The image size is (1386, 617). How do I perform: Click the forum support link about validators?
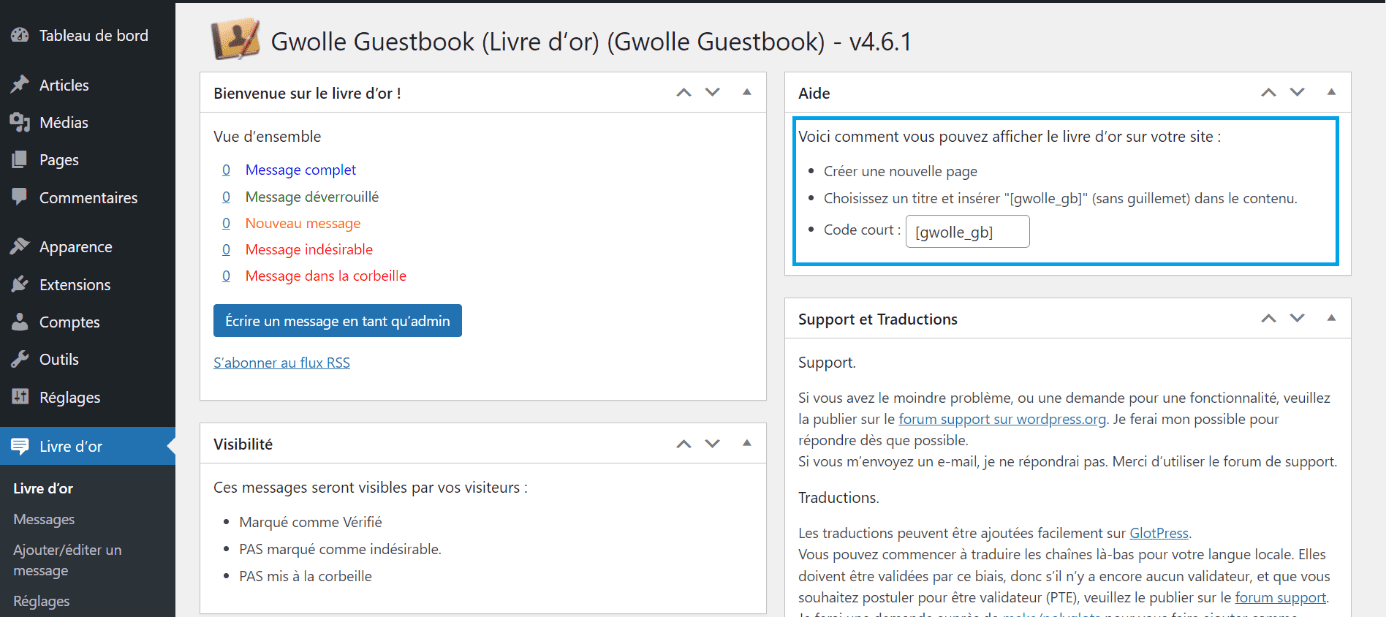[x=1281, y=598]
